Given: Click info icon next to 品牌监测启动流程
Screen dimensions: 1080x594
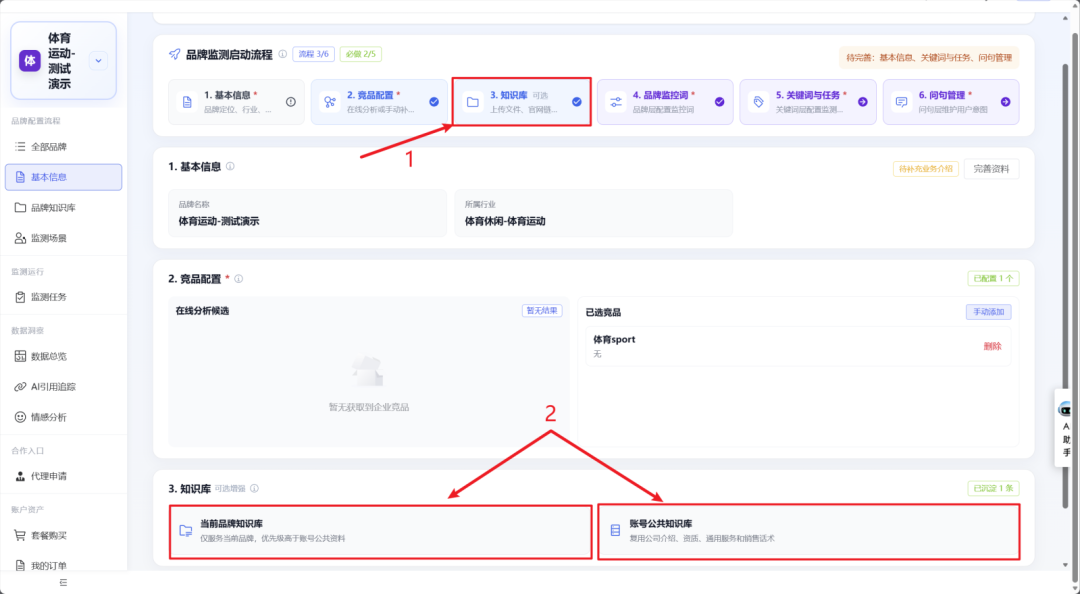Looking at the screenshot, I should click(x=282, y=54).
